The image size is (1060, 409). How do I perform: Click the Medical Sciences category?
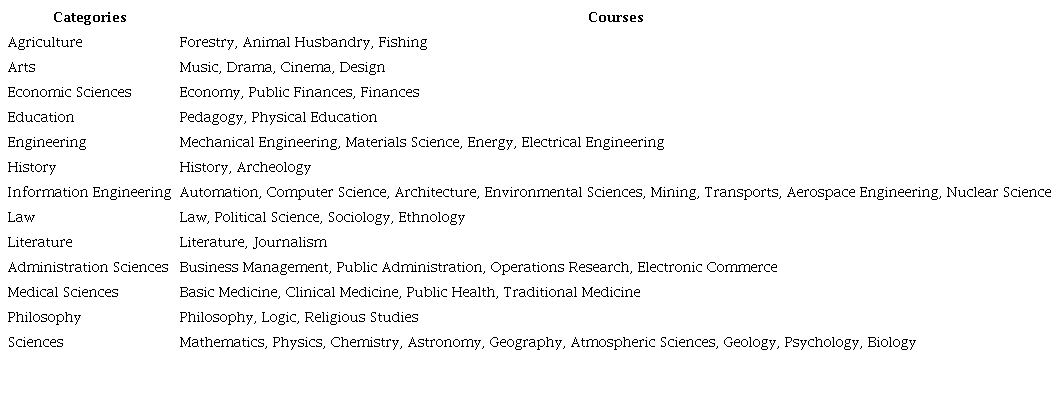point(63,293)
